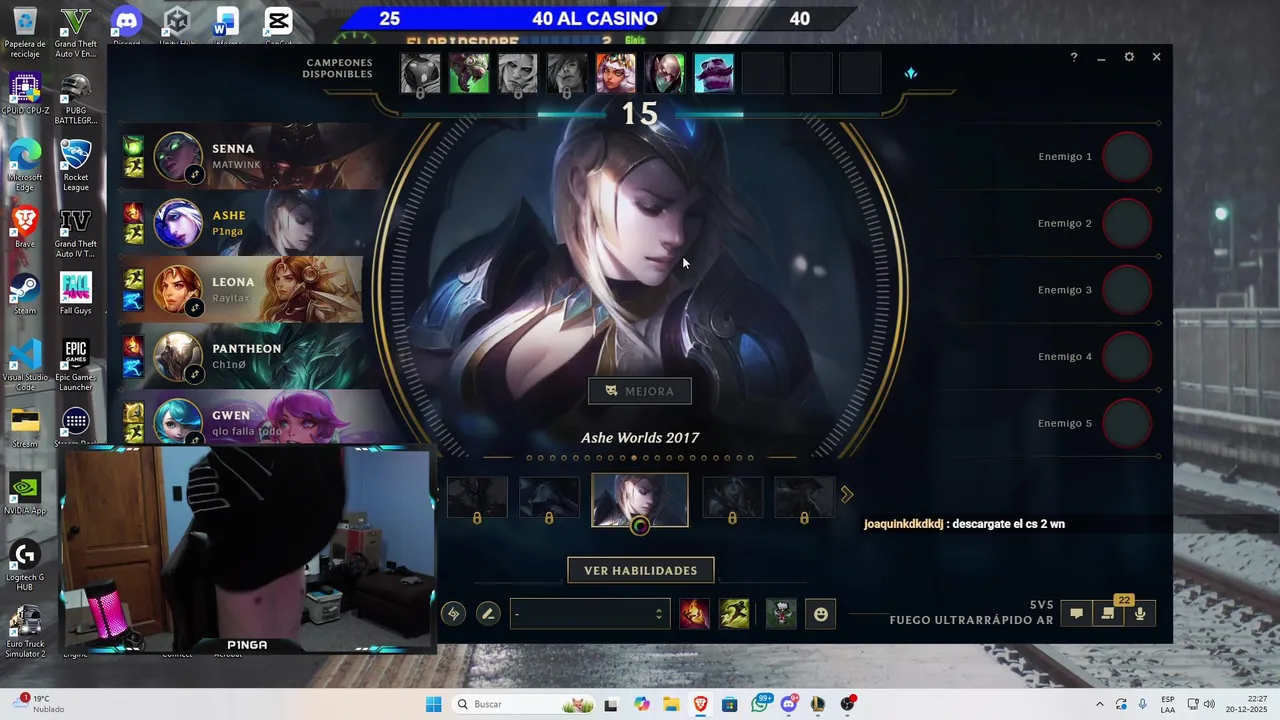
Task: Pick the Singed available champion portrait
Action: [x=665, y=74]
